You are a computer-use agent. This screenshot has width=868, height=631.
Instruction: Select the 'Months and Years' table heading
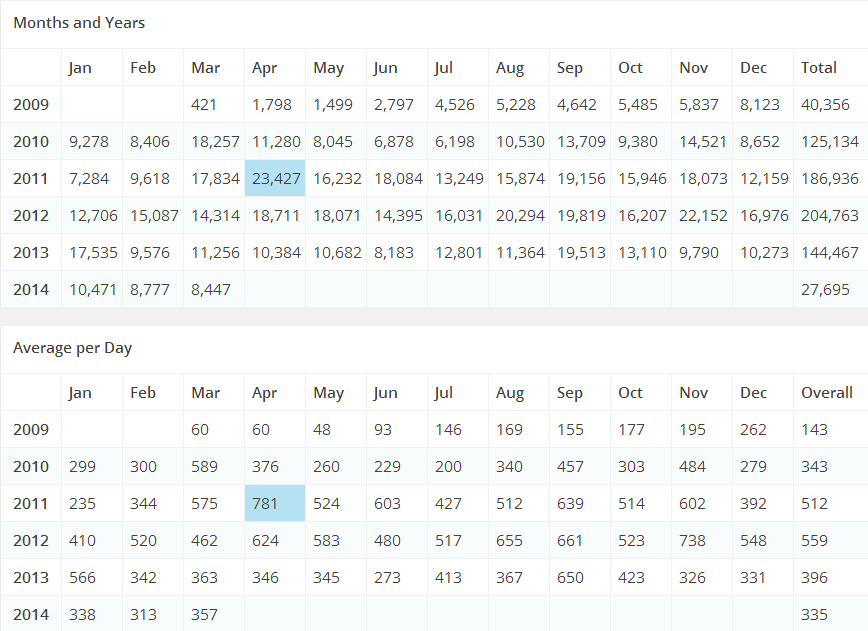pyautogui.click(x=79, y=22)
